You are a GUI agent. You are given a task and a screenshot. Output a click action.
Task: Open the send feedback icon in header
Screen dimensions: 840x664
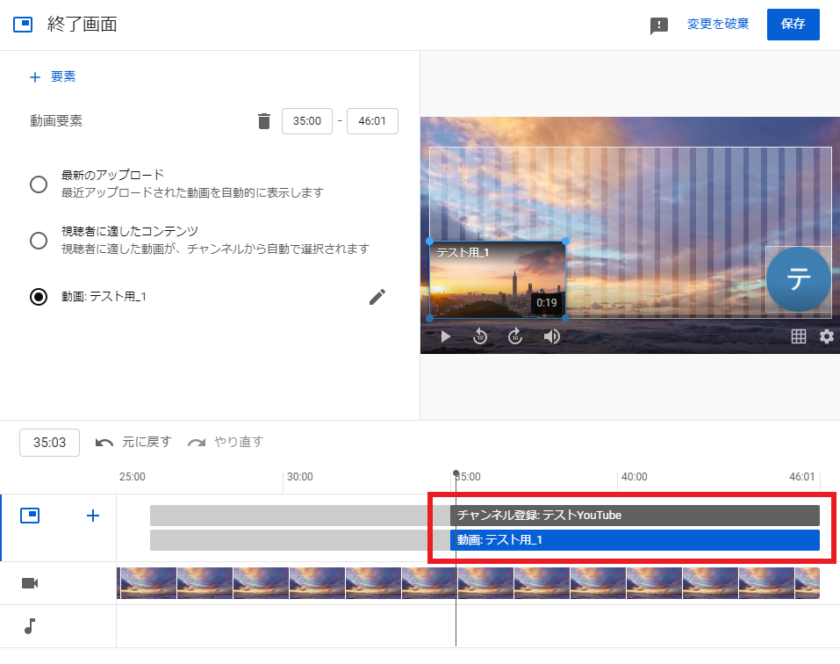pyautogui.click(x=659, y=26)
